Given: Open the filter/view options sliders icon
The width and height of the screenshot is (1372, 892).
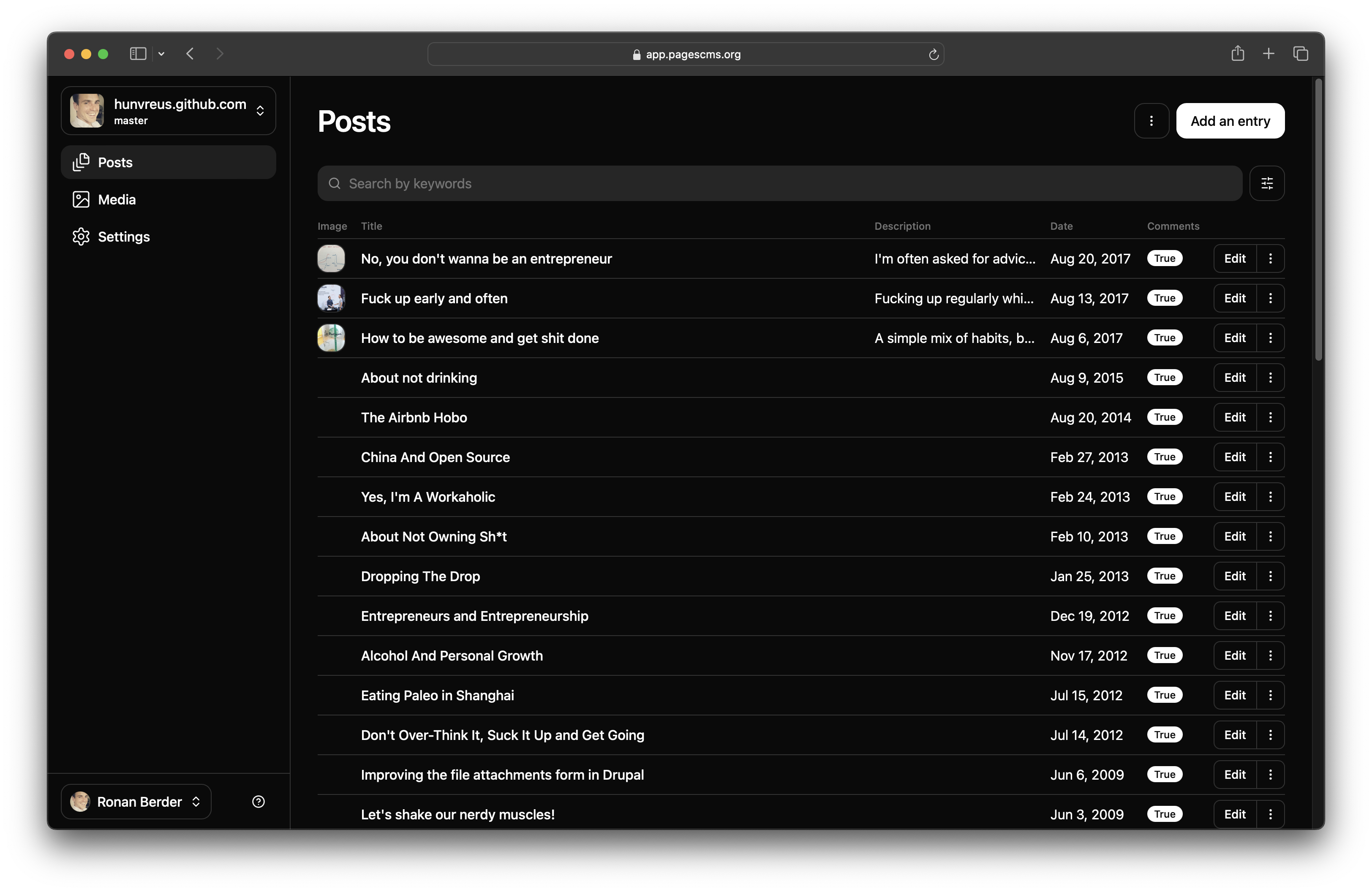Looking at the screenshot, I should pos(1266,183).
